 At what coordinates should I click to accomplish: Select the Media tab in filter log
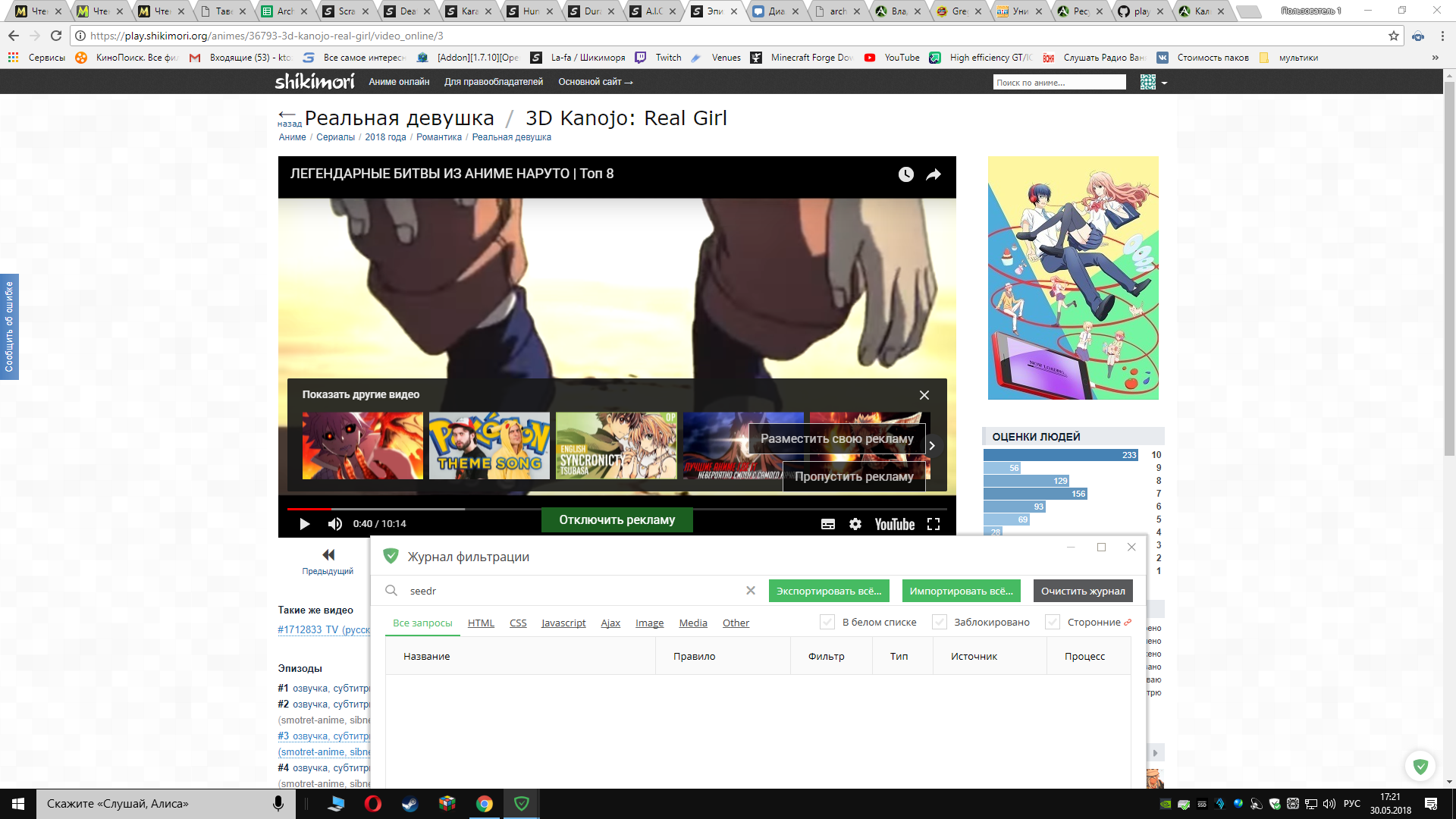[x=692, y=623]
